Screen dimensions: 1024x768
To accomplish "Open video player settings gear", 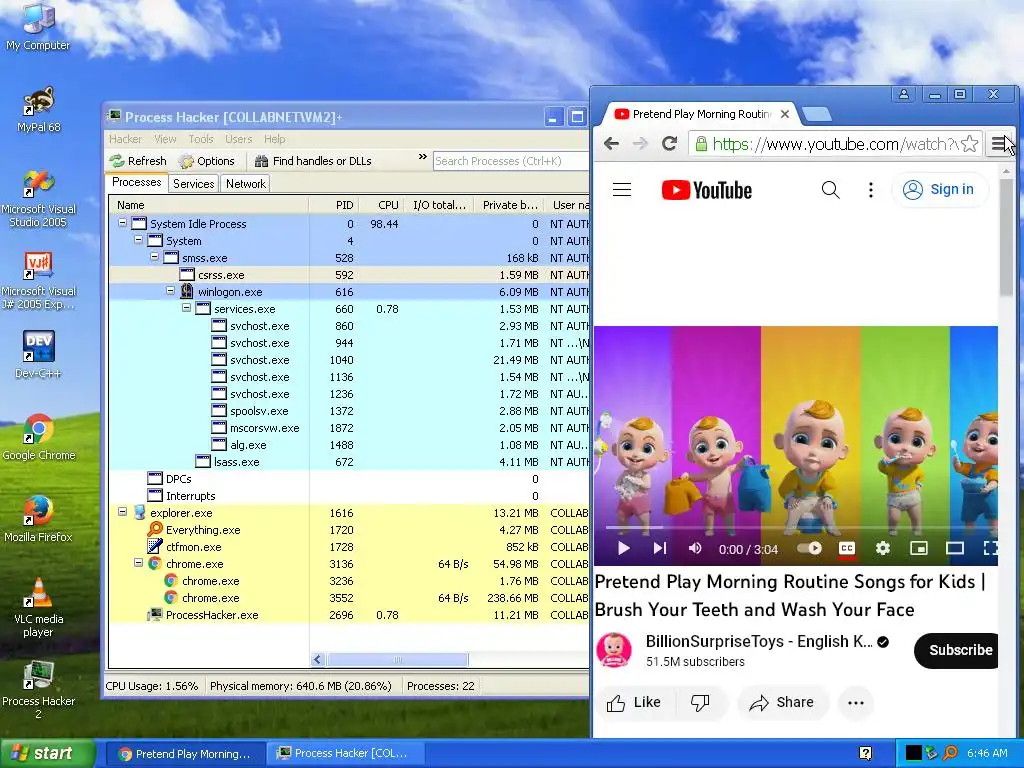I will [x=883, y=549].
